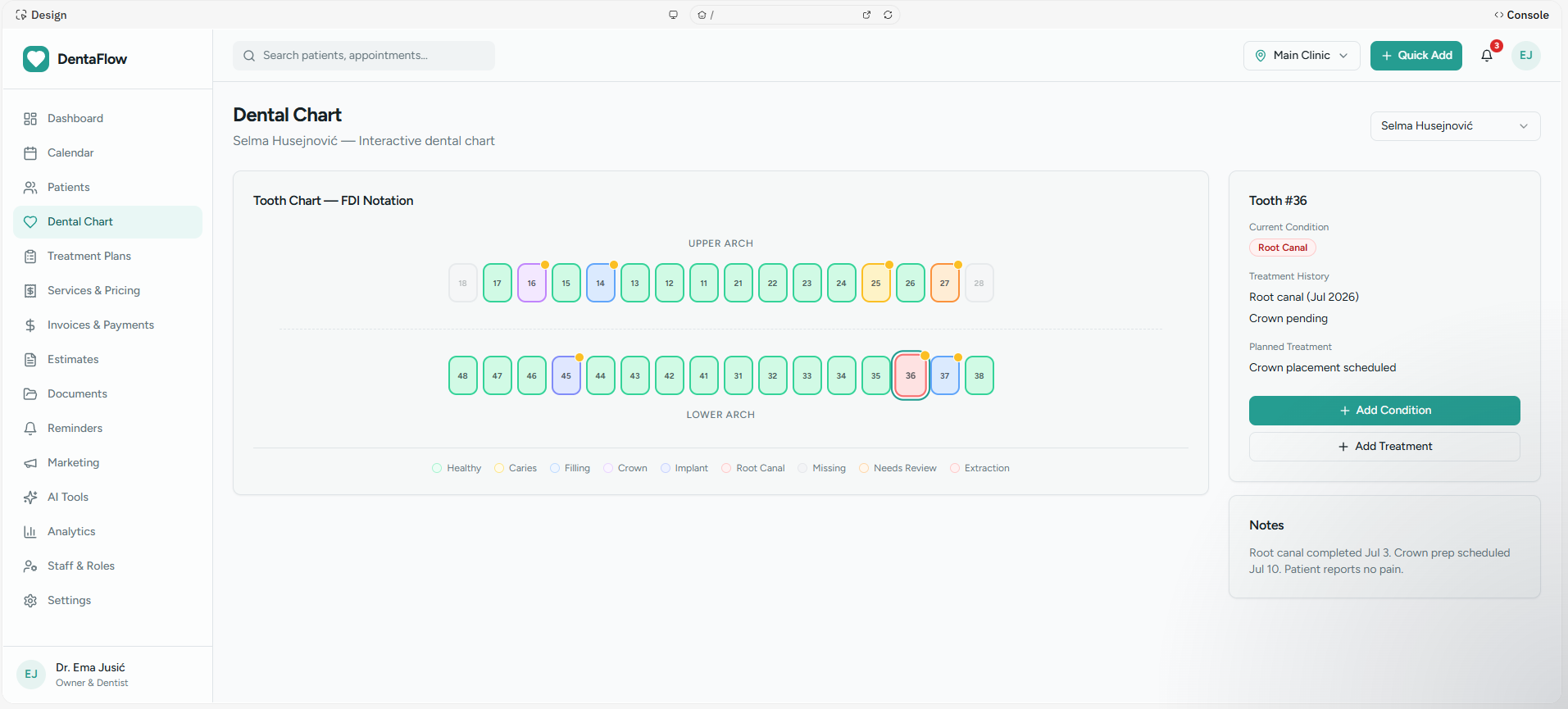
Task: Click the refresh icon in the URL bar
Action: 888,15
